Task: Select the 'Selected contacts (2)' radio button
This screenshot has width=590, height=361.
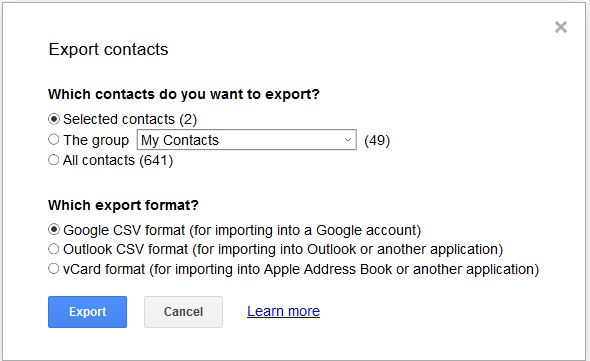Action: 54,119
